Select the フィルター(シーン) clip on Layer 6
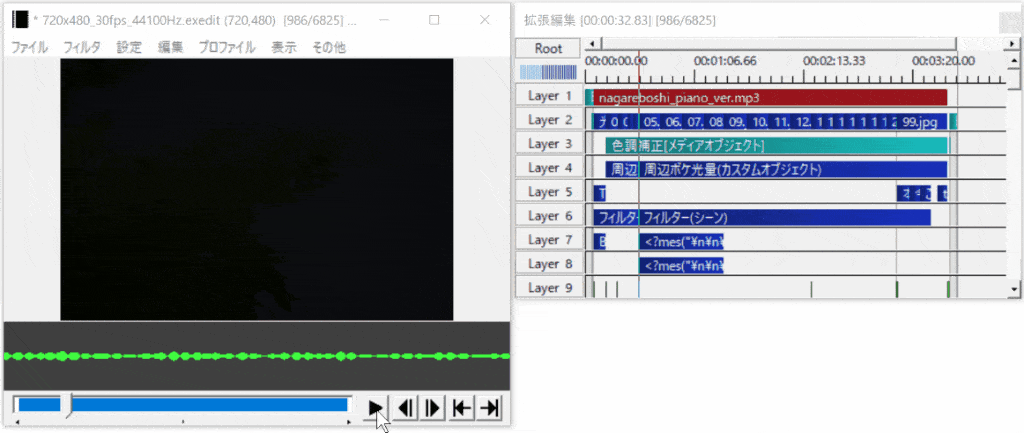Screen dimensions: 1024x433 tap(780, 217)
